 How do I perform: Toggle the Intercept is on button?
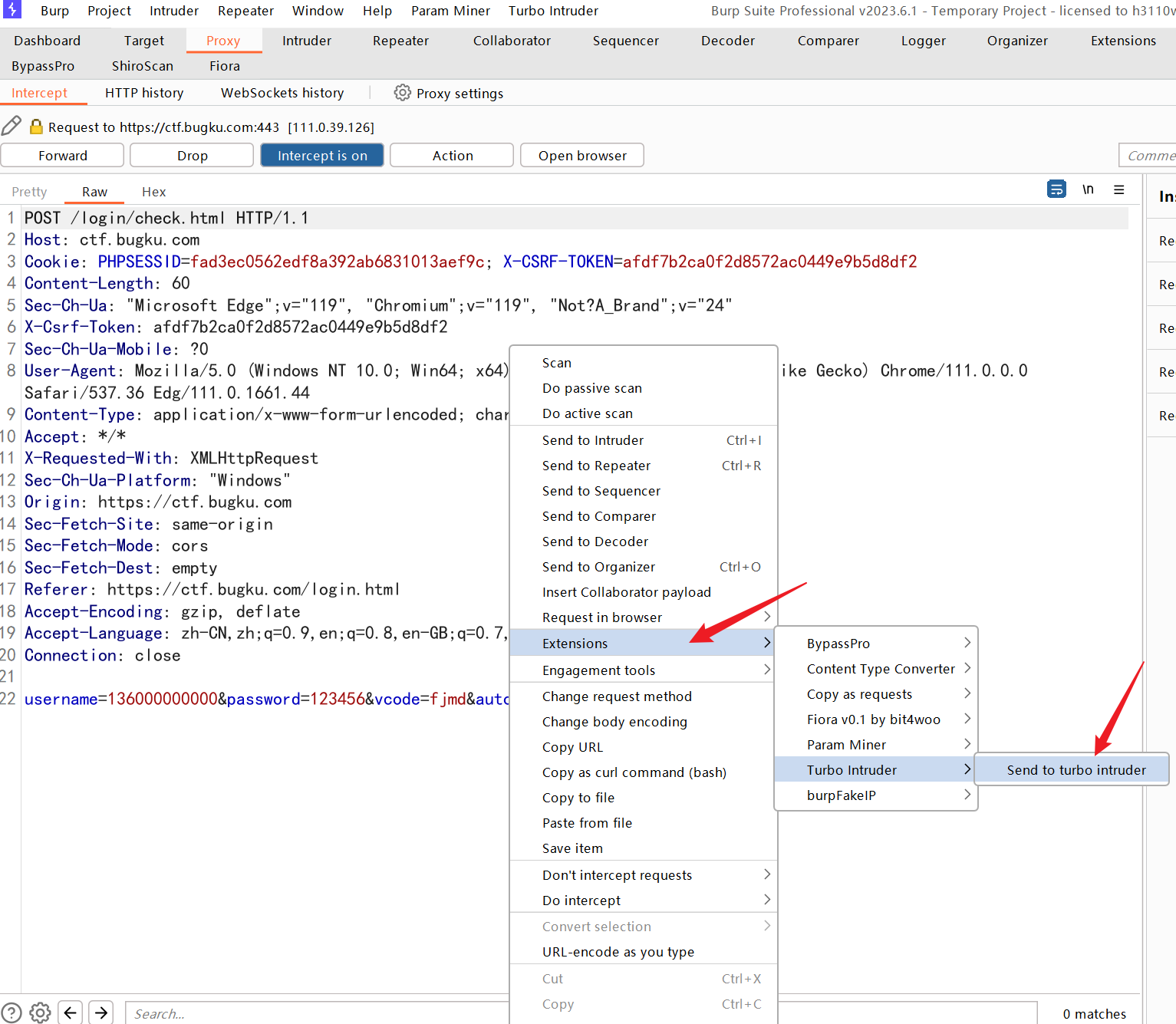point(322,156)
